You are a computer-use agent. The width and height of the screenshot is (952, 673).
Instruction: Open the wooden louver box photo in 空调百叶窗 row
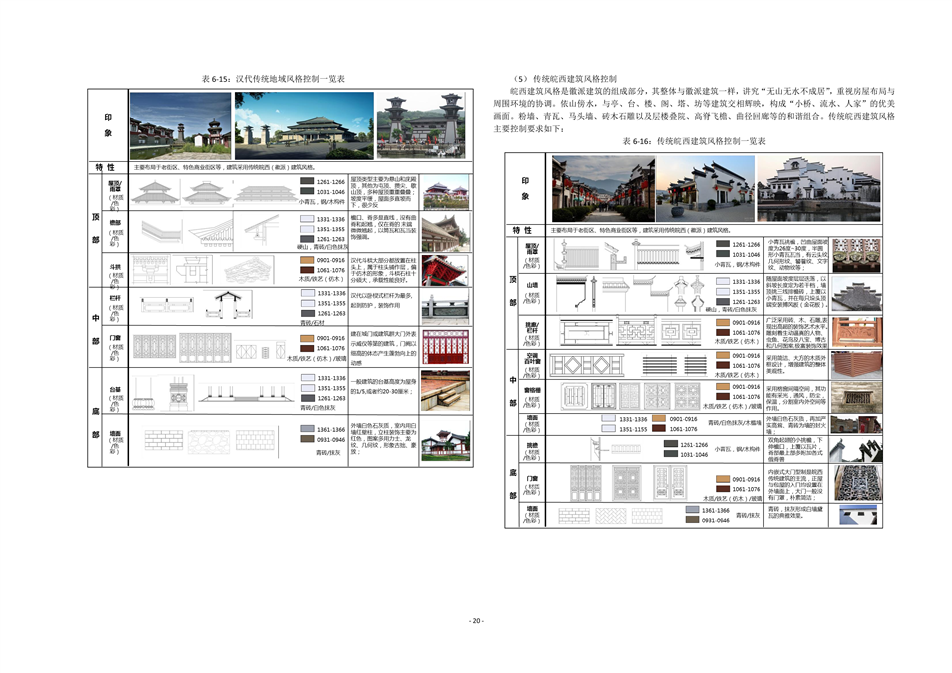point(856,364)
